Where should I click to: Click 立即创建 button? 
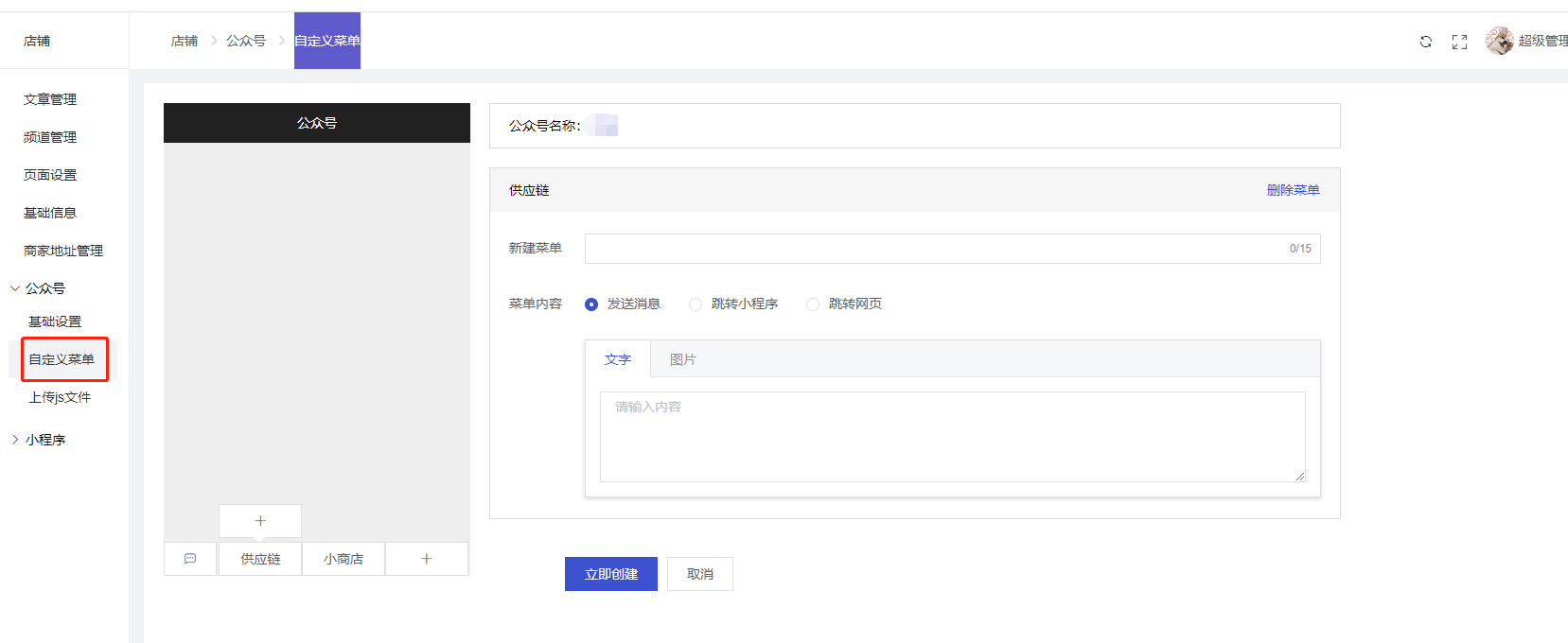coord(610,574)
